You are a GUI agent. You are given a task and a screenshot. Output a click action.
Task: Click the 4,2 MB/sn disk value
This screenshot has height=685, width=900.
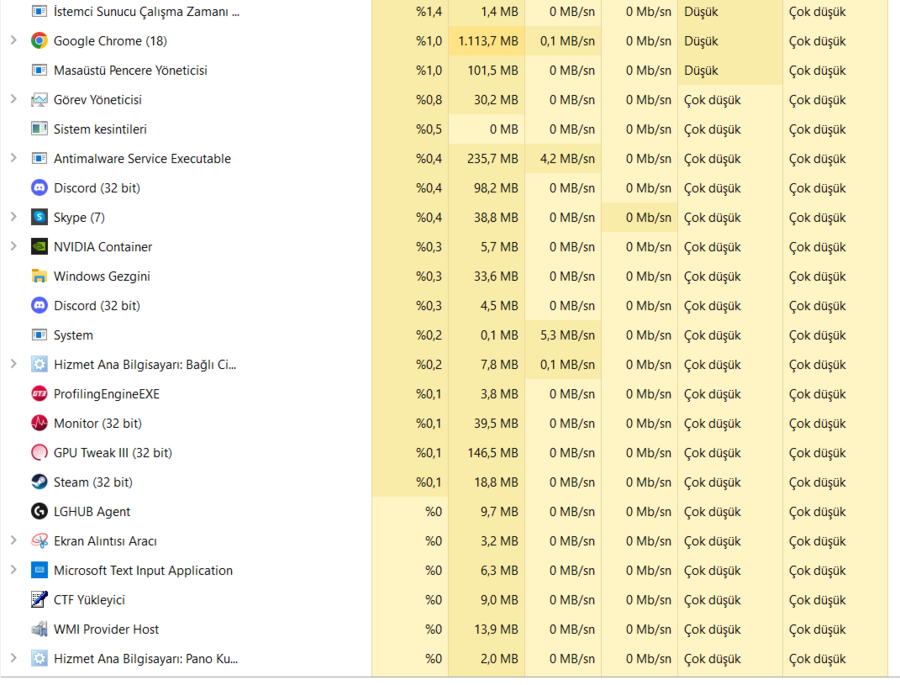click(567, 158)
